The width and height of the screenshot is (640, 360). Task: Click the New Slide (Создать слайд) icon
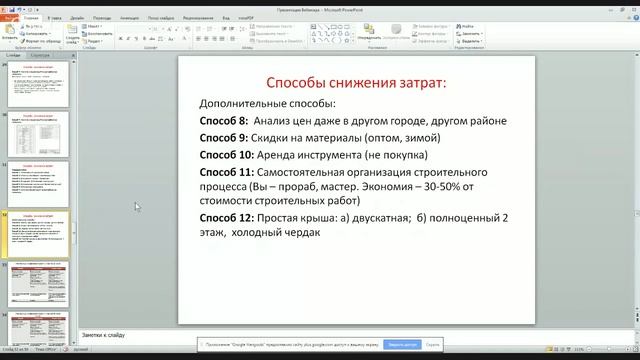coord(72,29)
